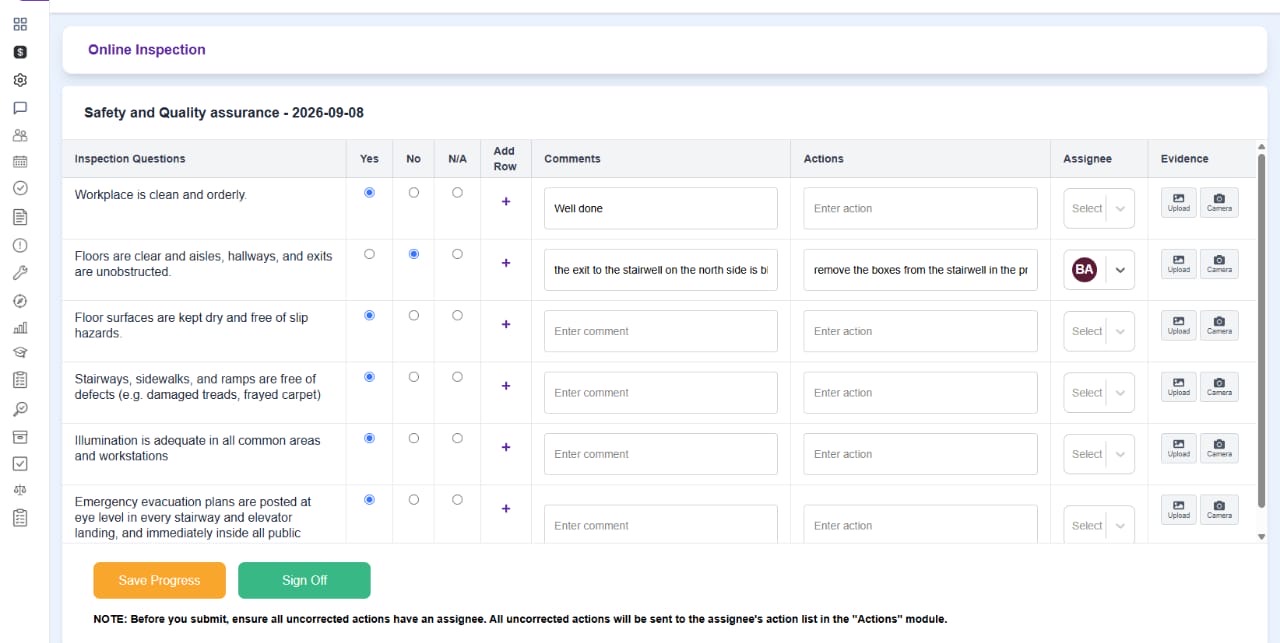Screen dimensions: 1280x643
Task: Upload evidence for 'Emergency evacuation plans' row
Action: tap(1179, 509)
